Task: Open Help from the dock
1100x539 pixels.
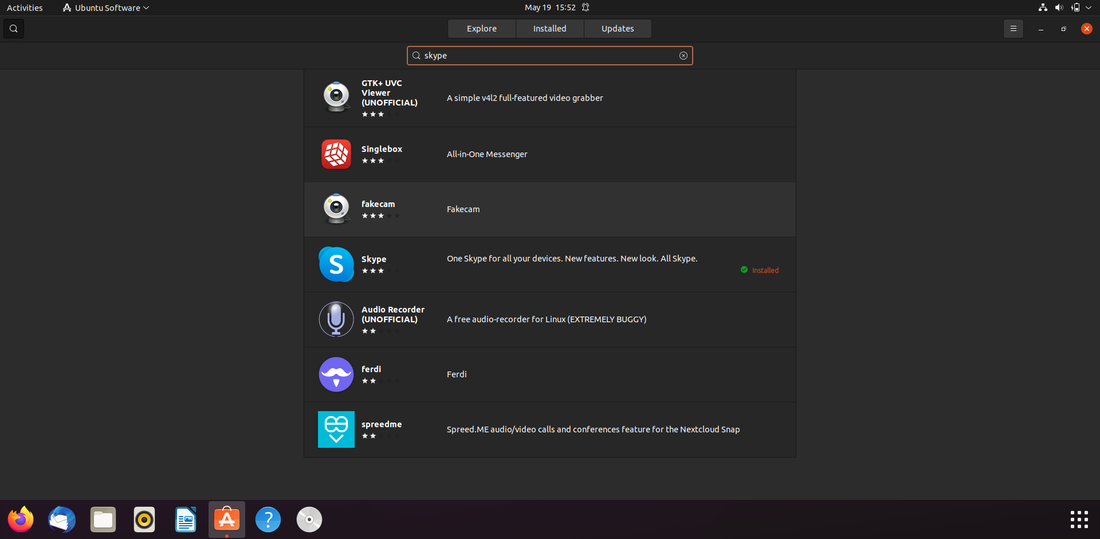Action: pyautogui.click(x=268, y=519)
